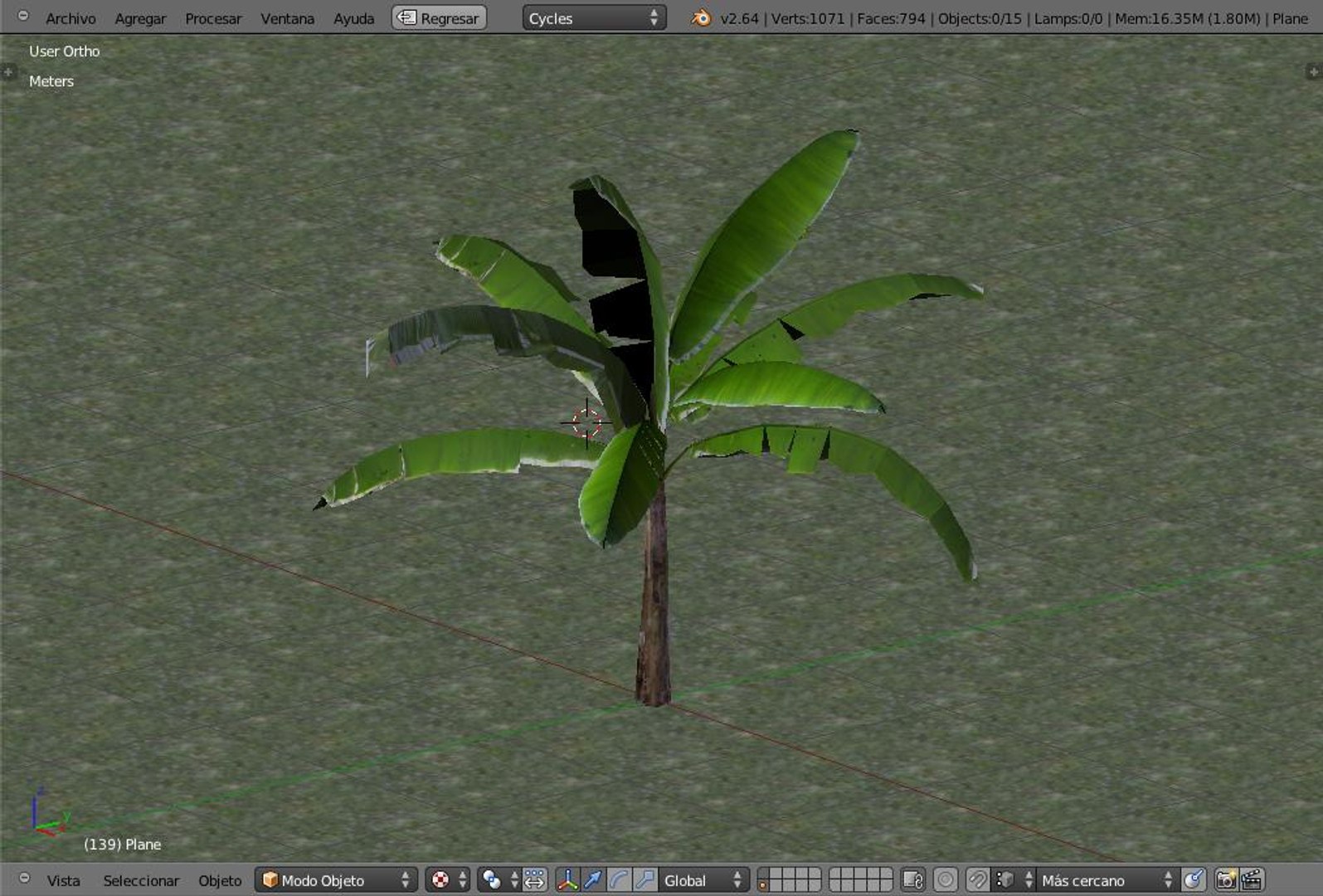Screen dimensions: 1323x896
Task: Render OpenGL animation with clapperboard icon
Action: coord(1252,880)
